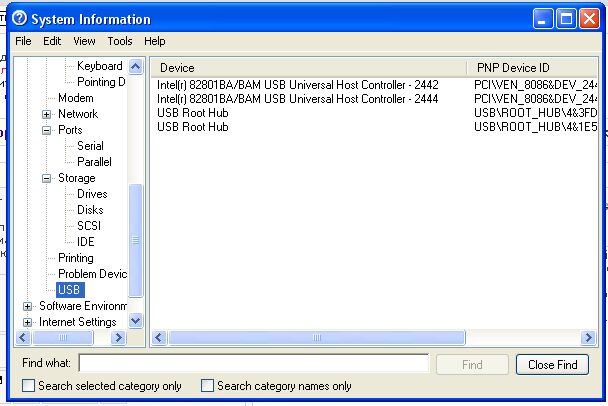608x406 pixels.
Task: Expand the Network tree node
Action: tap(46, 114)
